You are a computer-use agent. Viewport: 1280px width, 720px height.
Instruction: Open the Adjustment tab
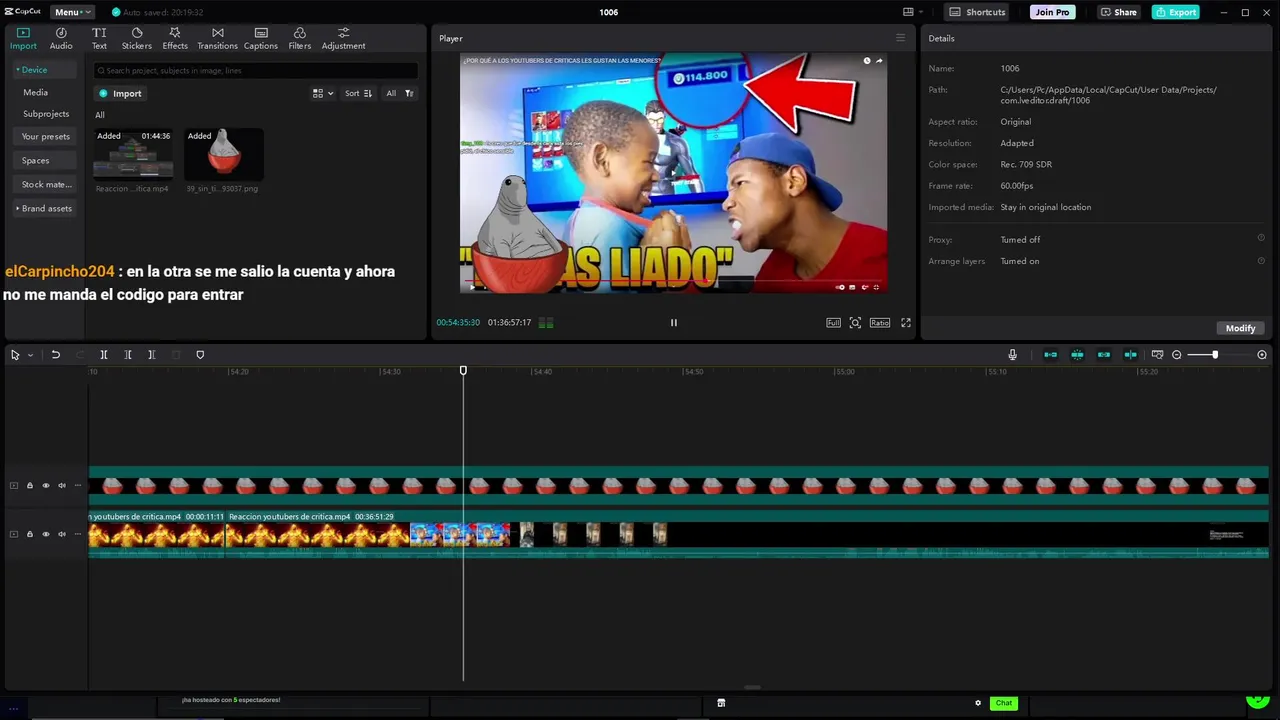pos(343,39)
